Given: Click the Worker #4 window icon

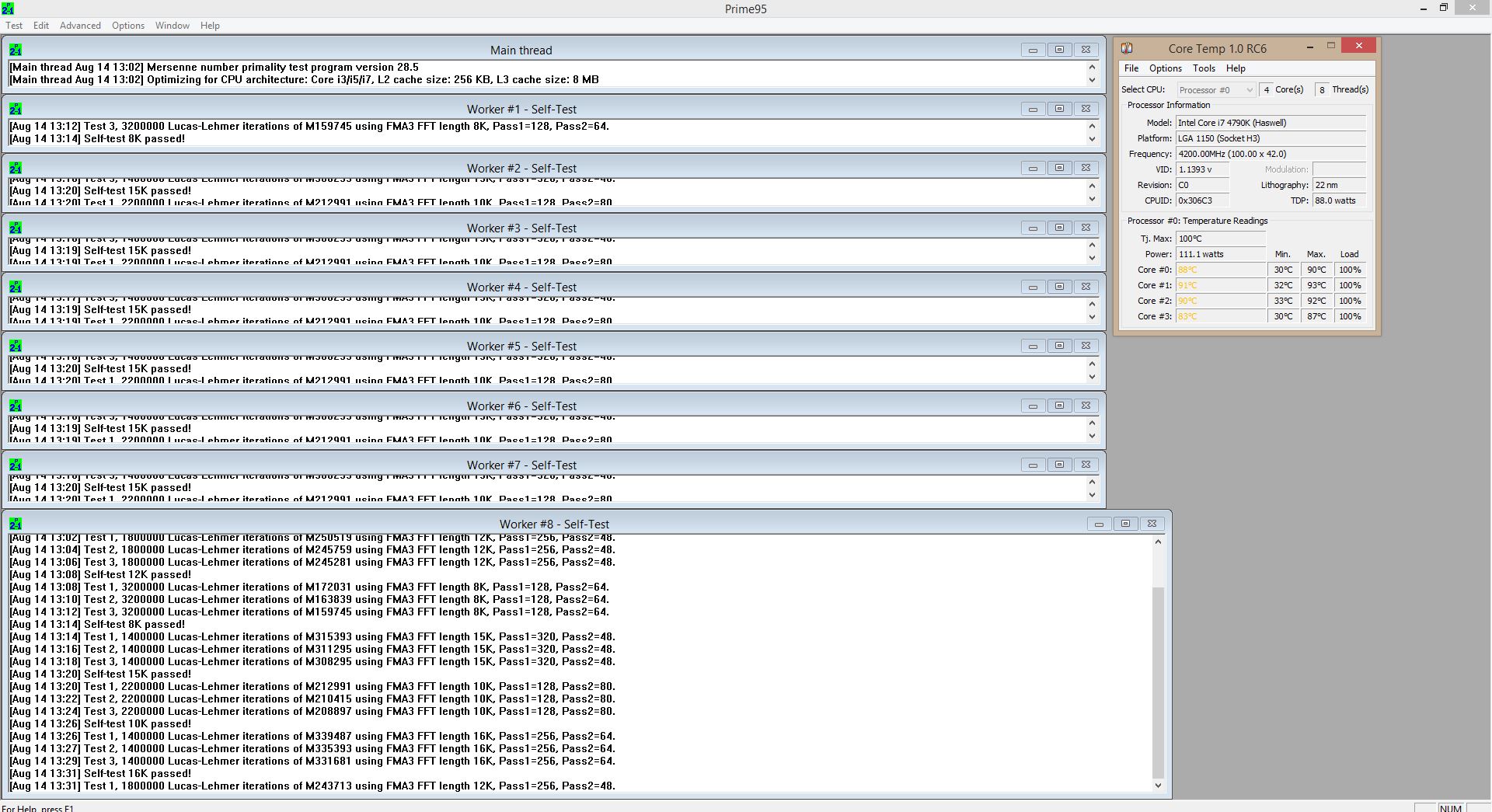Looking at the screenshot, I should pos(16,287).
